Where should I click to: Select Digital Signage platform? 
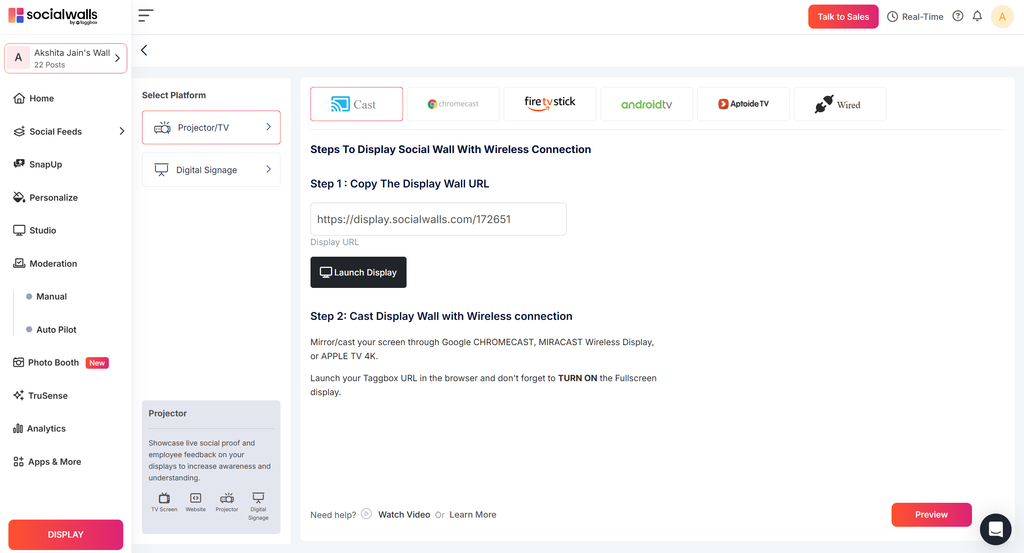(x=211, y=170)
